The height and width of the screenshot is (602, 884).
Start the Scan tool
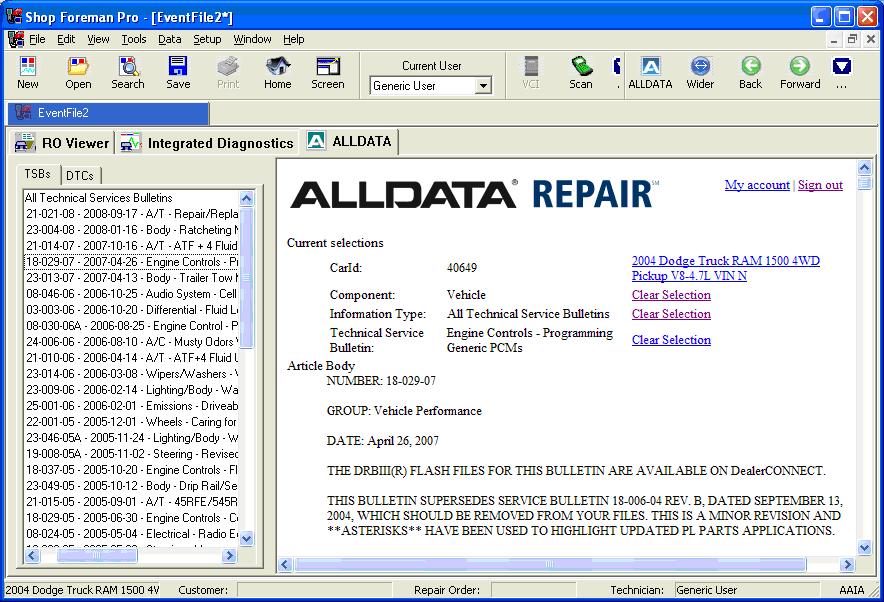581,72
